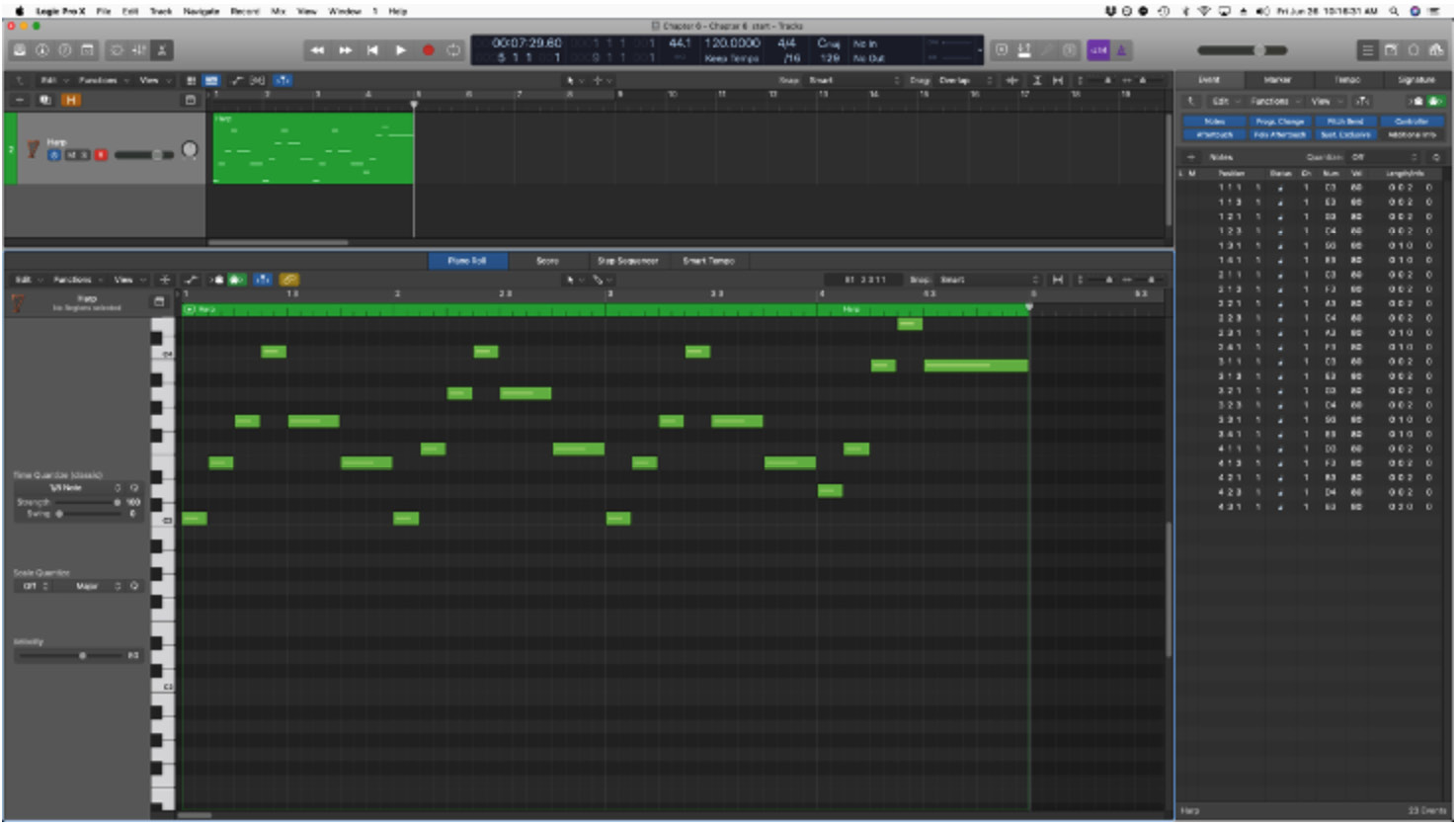
Task: Toggle the Controller filter button
Action: (x=1413, y=122)
